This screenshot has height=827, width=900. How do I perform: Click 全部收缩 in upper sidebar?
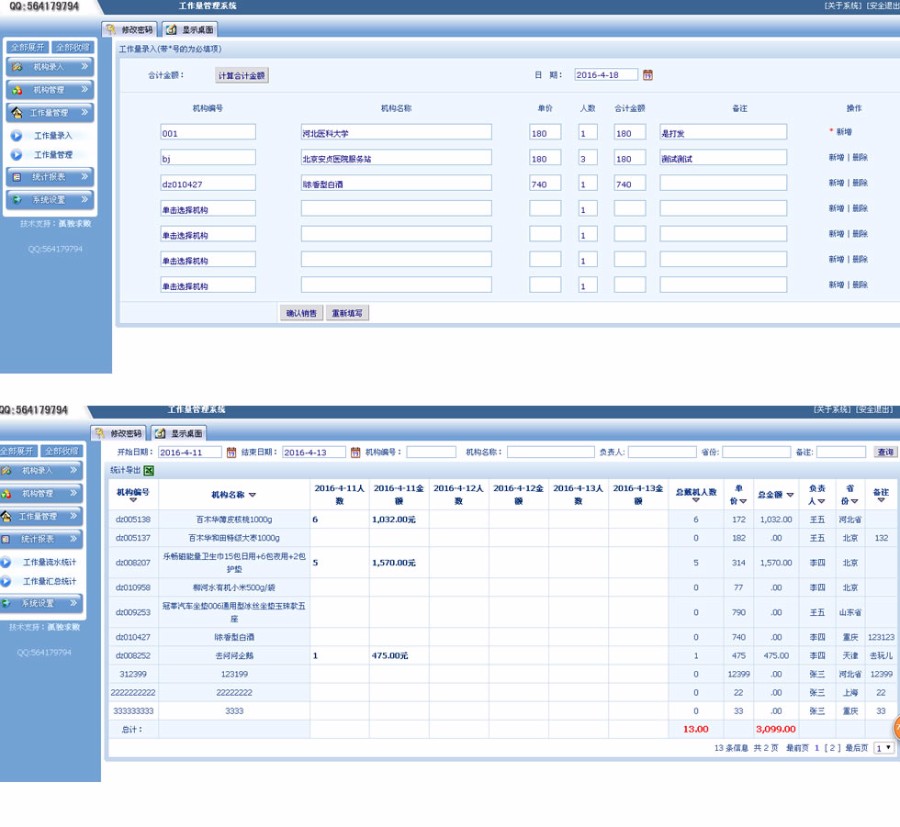[x=73, y=47]
